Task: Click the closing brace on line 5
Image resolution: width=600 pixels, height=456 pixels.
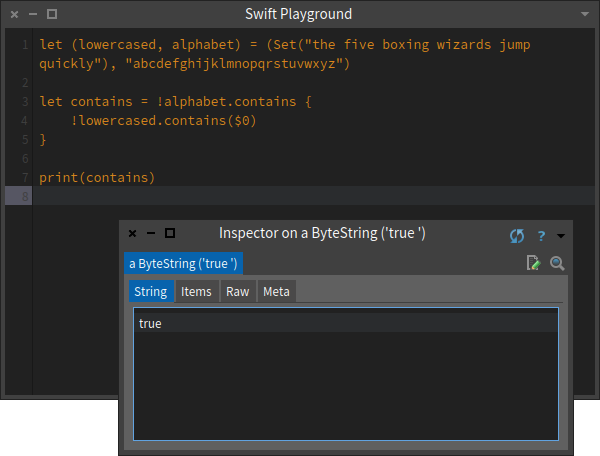Action: (42, 140)
